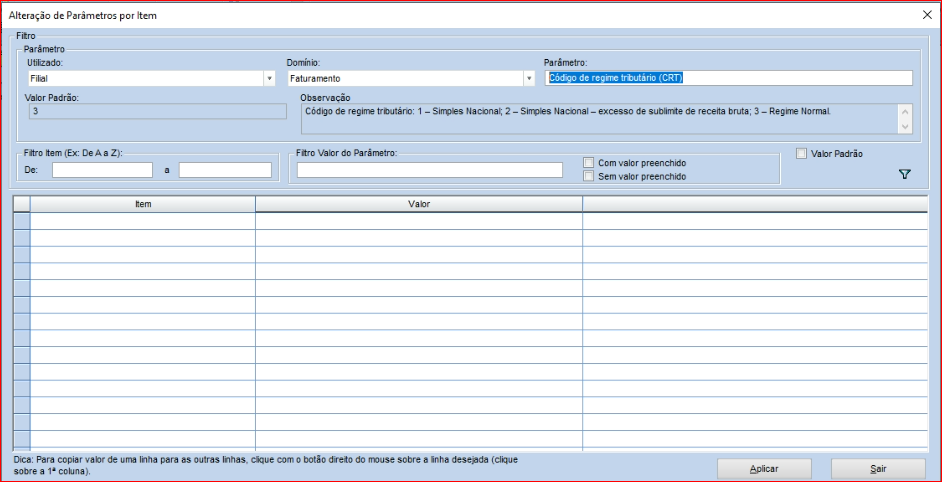
Task: Click the Item column header
Action: (143, 204)
